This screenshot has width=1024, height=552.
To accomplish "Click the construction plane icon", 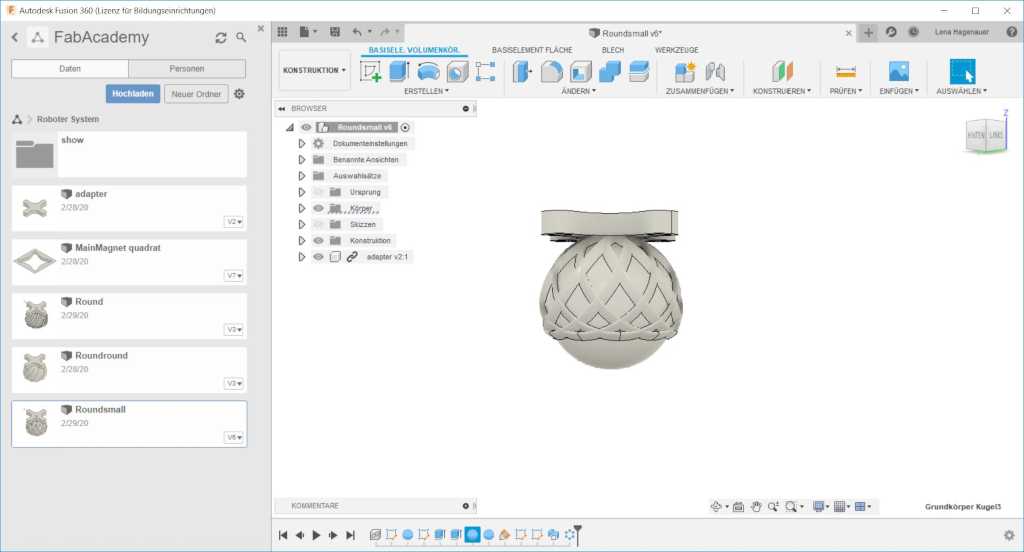I will pos(782,71).
